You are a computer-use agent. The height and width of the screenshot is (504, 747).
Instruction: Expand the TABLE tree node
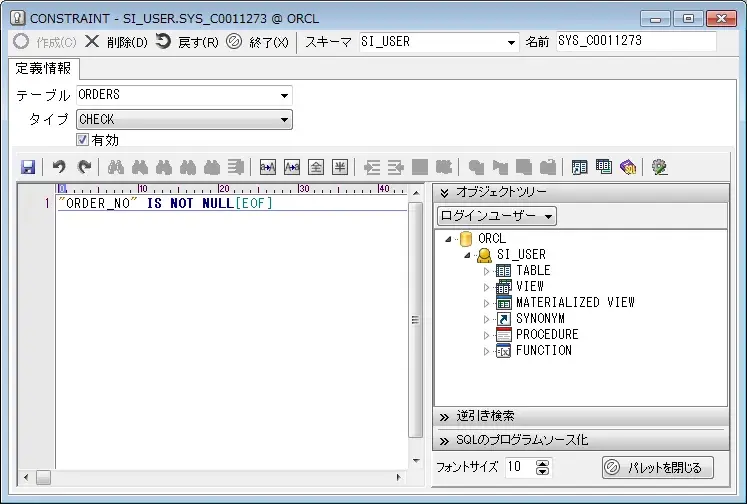point(486,271)
